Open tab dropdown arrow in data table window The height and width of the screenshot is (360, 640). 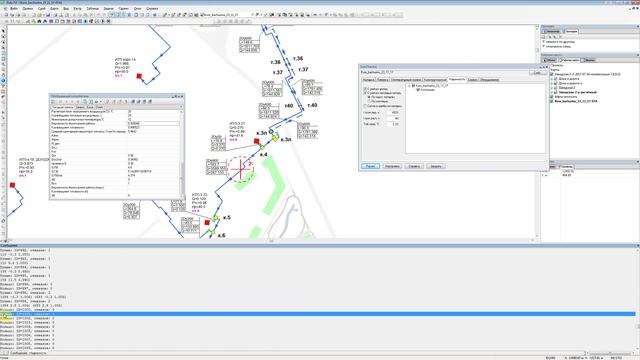pos(181,107)
